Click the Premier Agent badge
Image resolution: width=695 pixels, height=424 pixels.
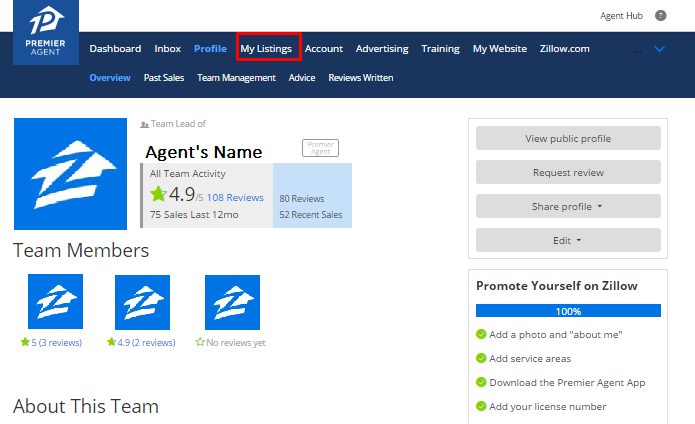320,148
